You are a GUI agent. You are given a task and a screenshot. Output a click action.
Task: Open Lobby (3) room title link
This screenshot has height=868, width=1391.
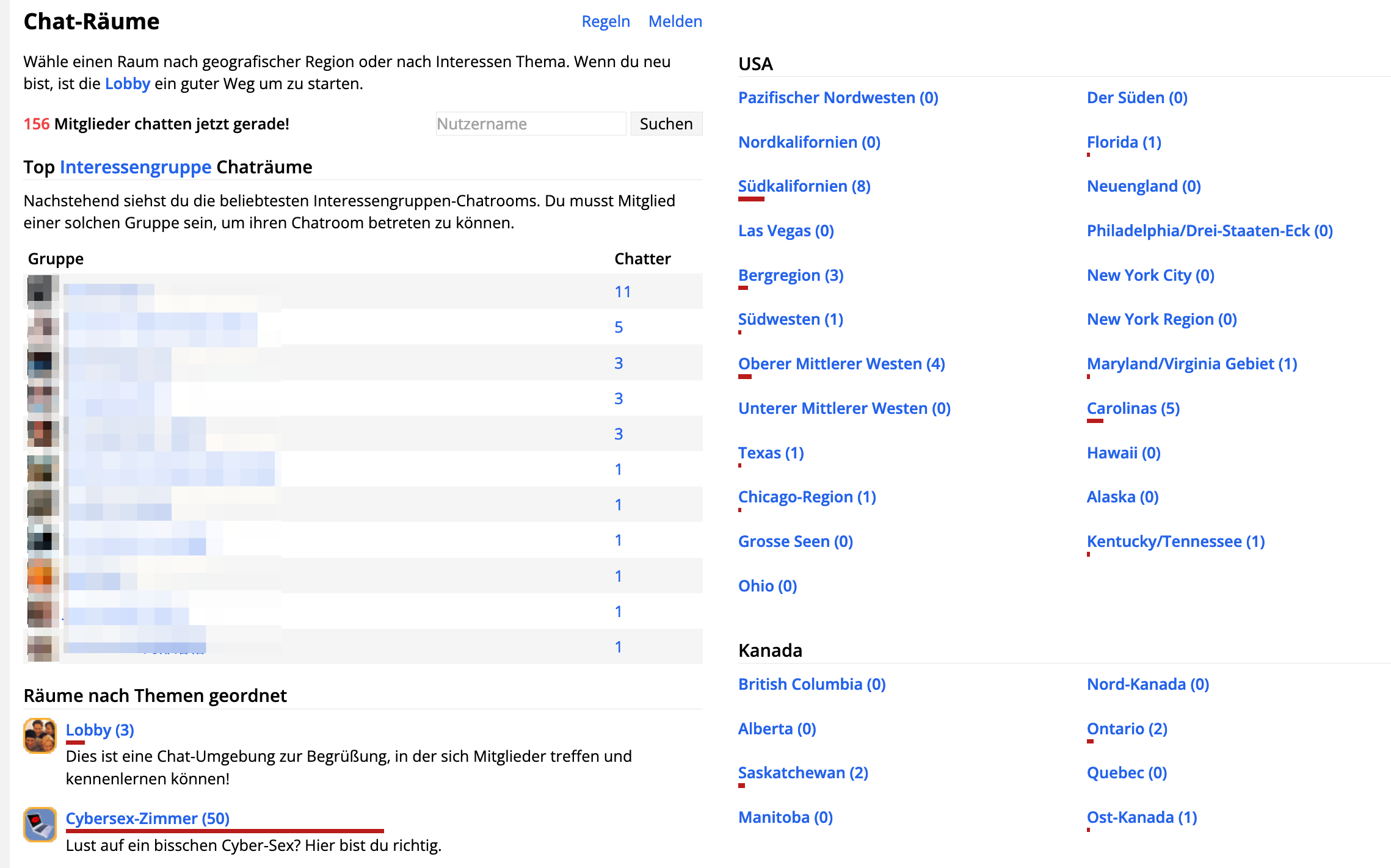[x=100, y=729]
